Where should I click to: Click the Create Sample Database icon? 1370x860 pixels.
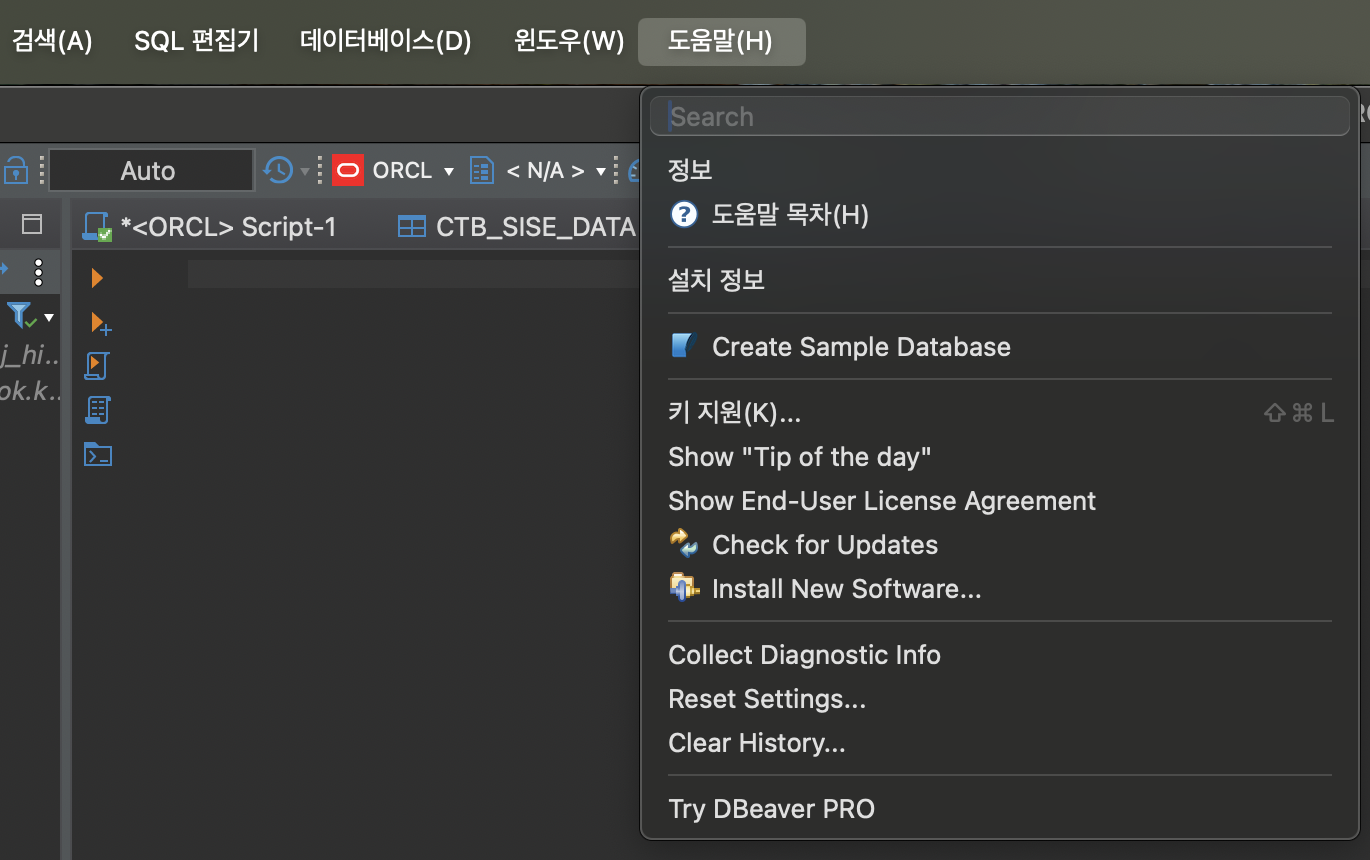(x=683, y=346)
